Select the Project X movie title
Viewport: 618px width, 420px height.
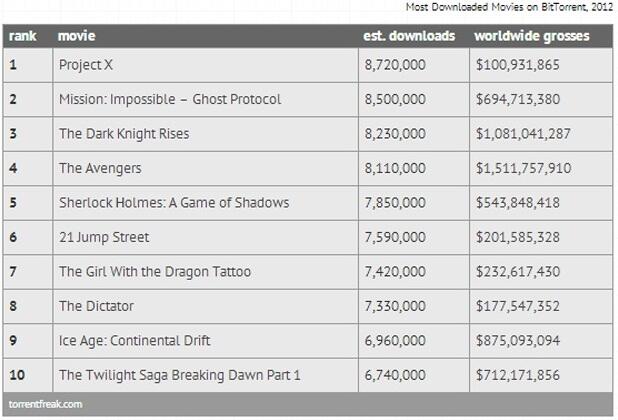tap(86, 65)
